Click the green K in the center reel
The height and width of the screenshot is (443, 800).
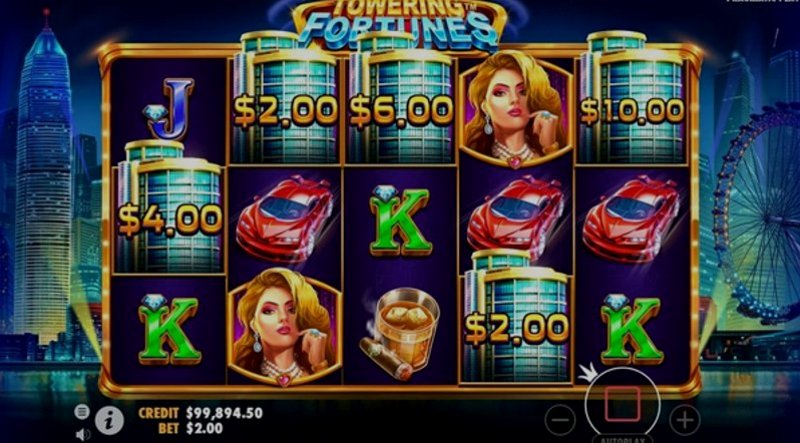[x=401, y=219]
